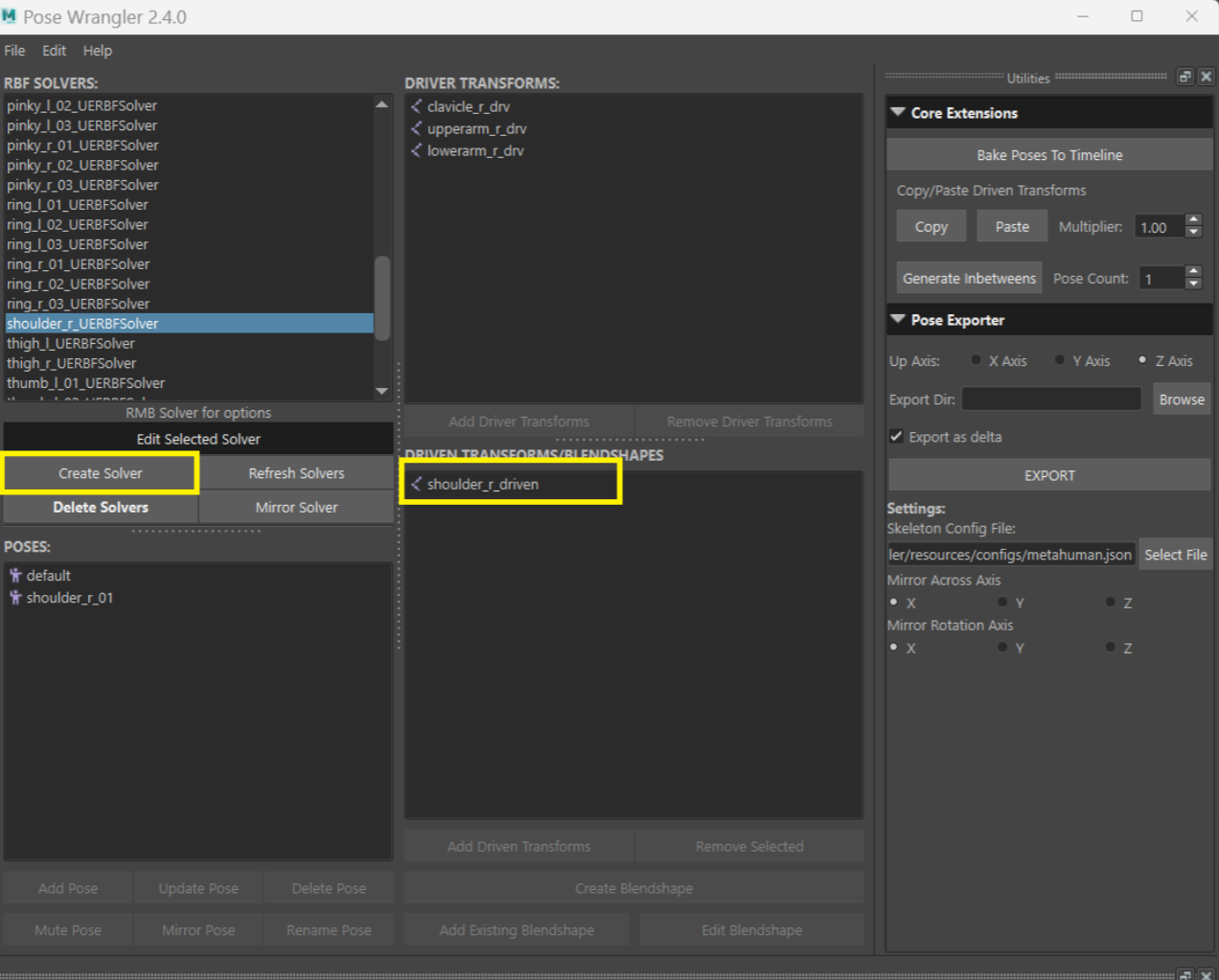Screen dimensions: 1219x980
Task: Toggle the Export as delta checkbox
Action: tap(896, 436)
